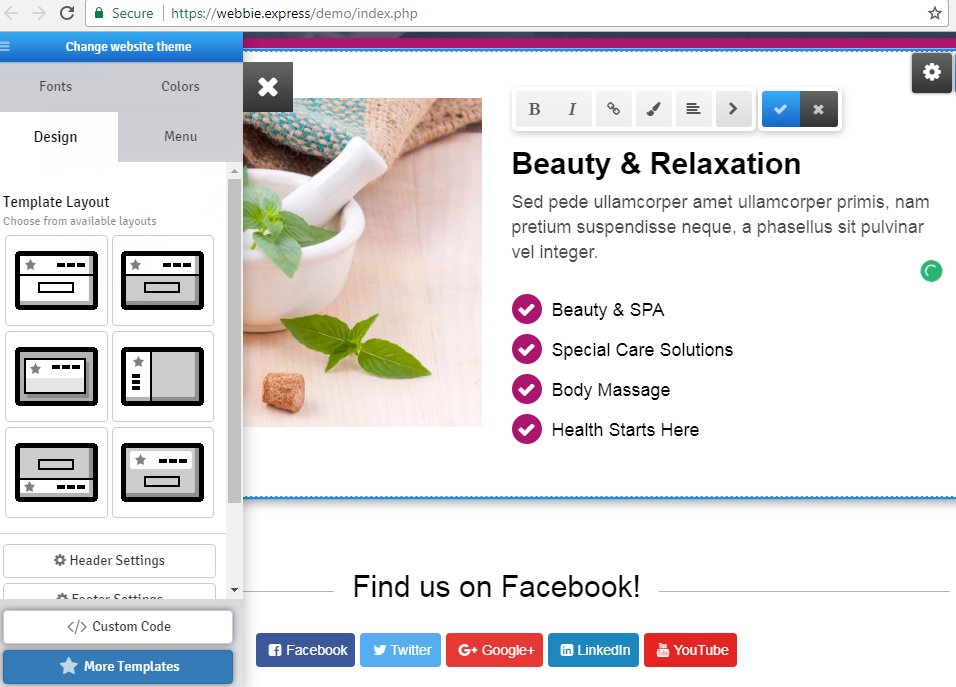Open Header Settings
Viewport: 956px width, 687px height.
109,560
